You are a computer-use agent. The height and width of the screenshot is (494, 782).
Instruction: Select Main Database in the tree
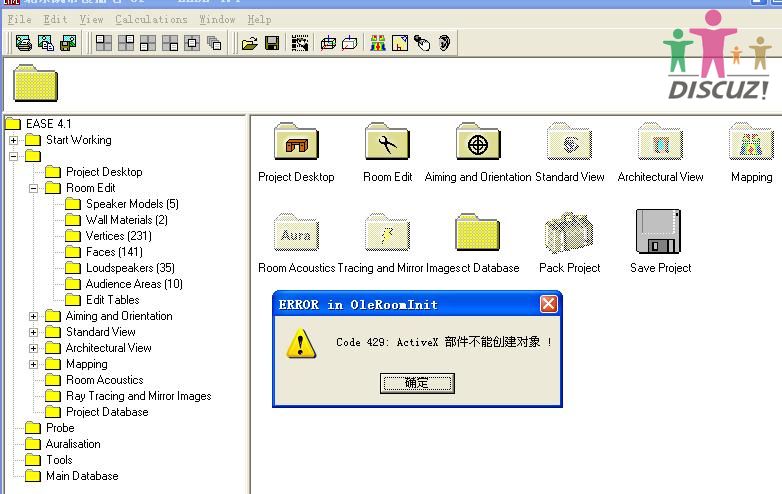point(82,476)
